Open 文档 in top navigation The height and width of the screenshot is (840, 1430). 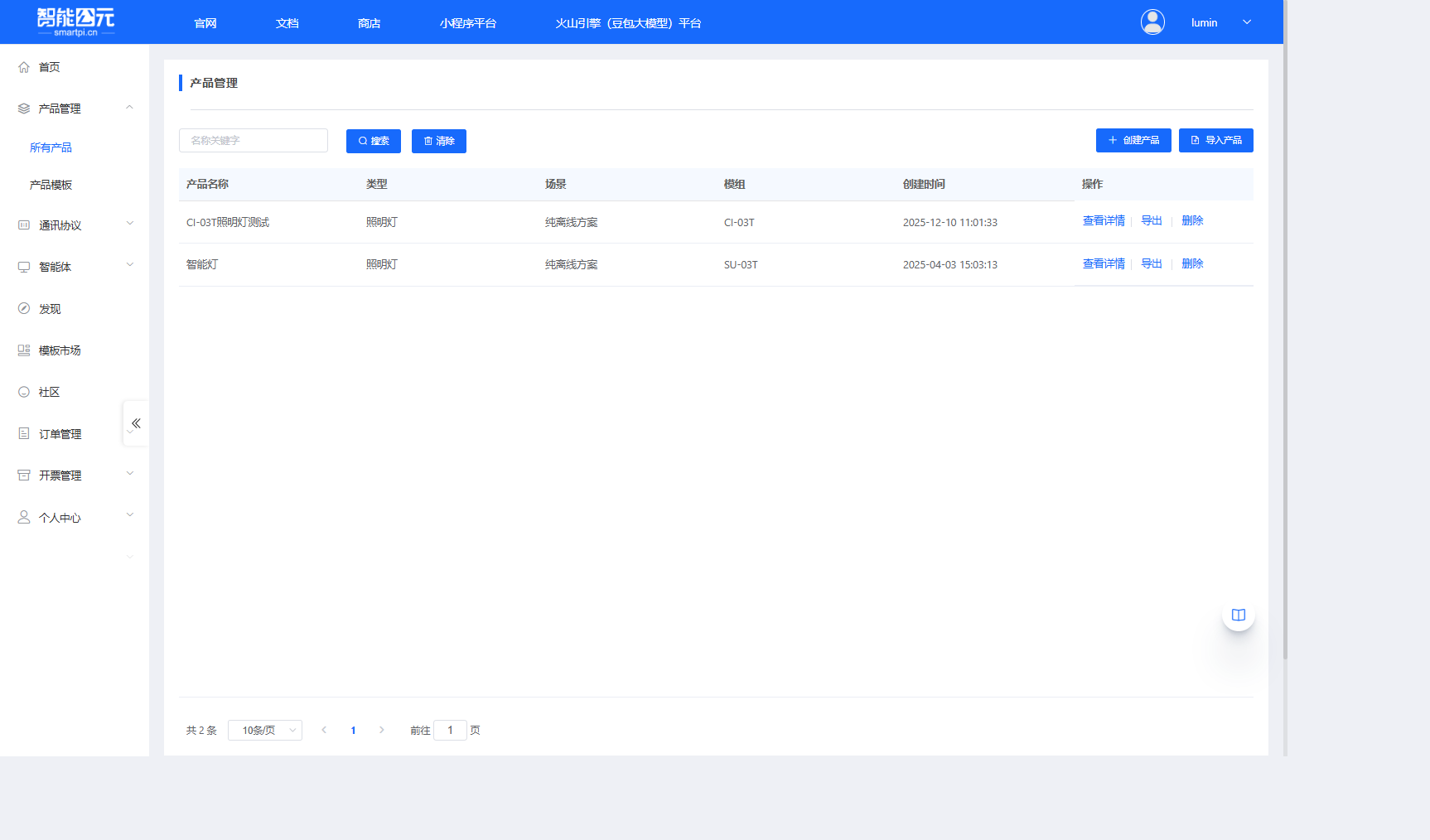287,23
